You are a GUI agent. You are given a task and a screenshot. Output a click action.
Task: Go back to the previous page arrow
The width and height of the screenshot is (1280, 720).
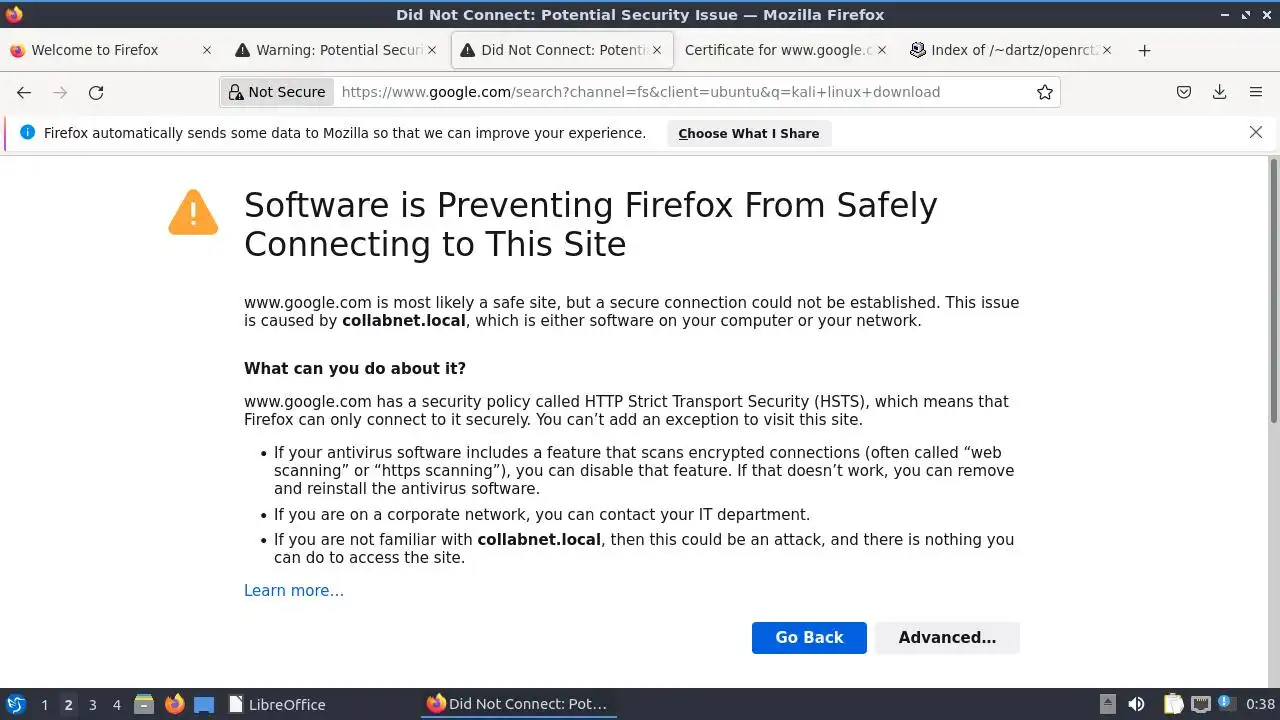[24, 92]
